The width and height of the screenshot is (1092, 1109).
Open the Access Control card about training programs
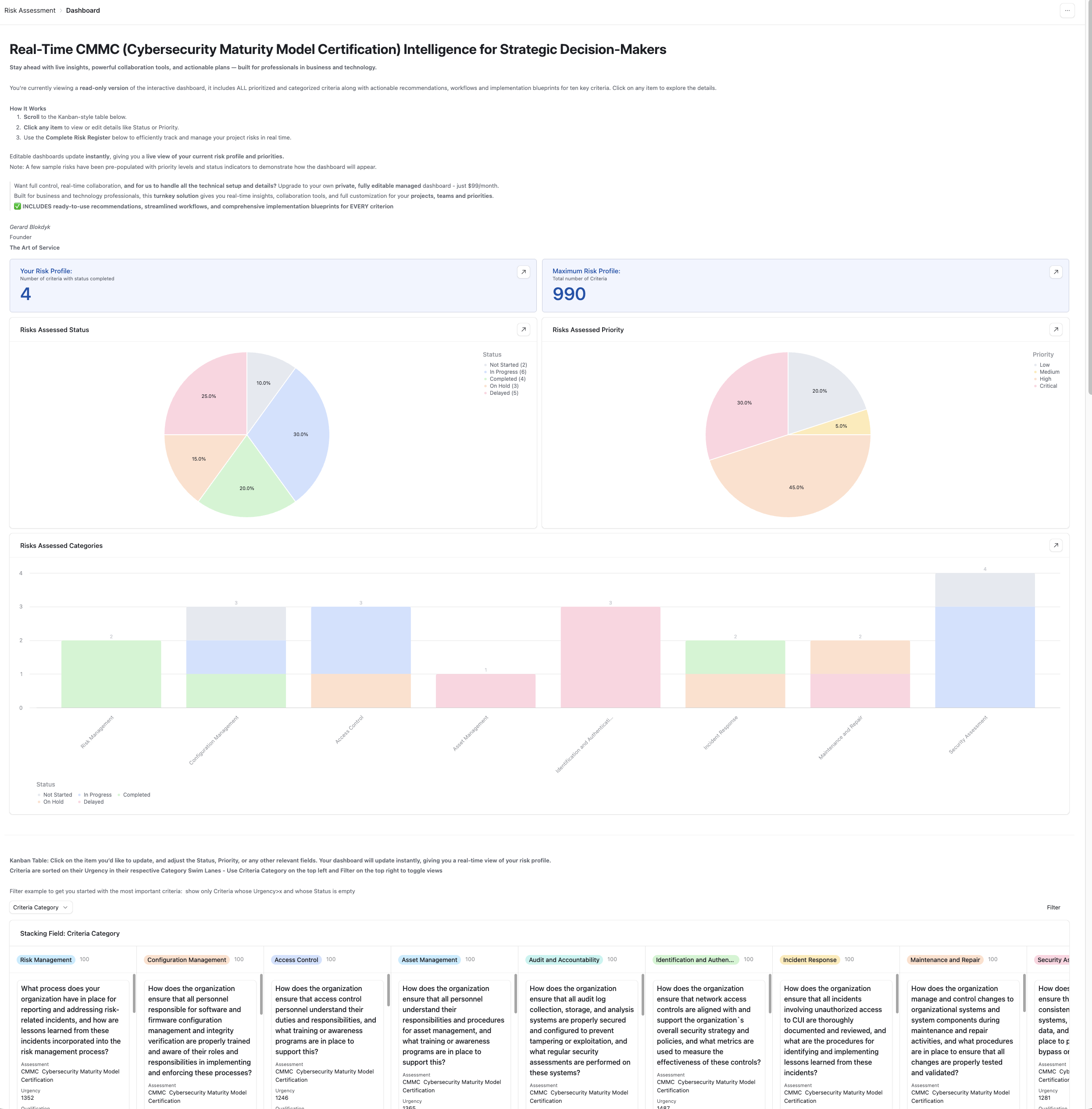point(327,1033)
